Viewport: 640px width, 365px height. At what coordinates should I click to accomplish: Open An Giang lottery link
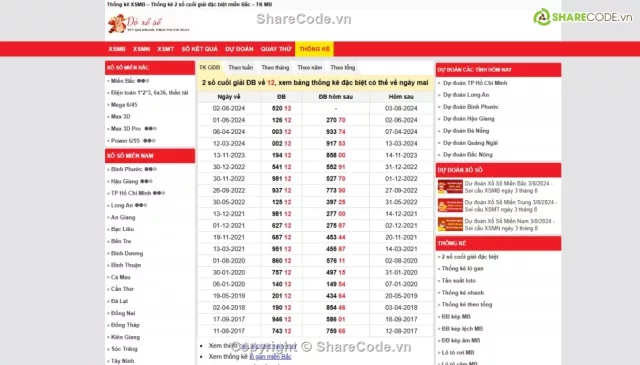pos(123,217)
